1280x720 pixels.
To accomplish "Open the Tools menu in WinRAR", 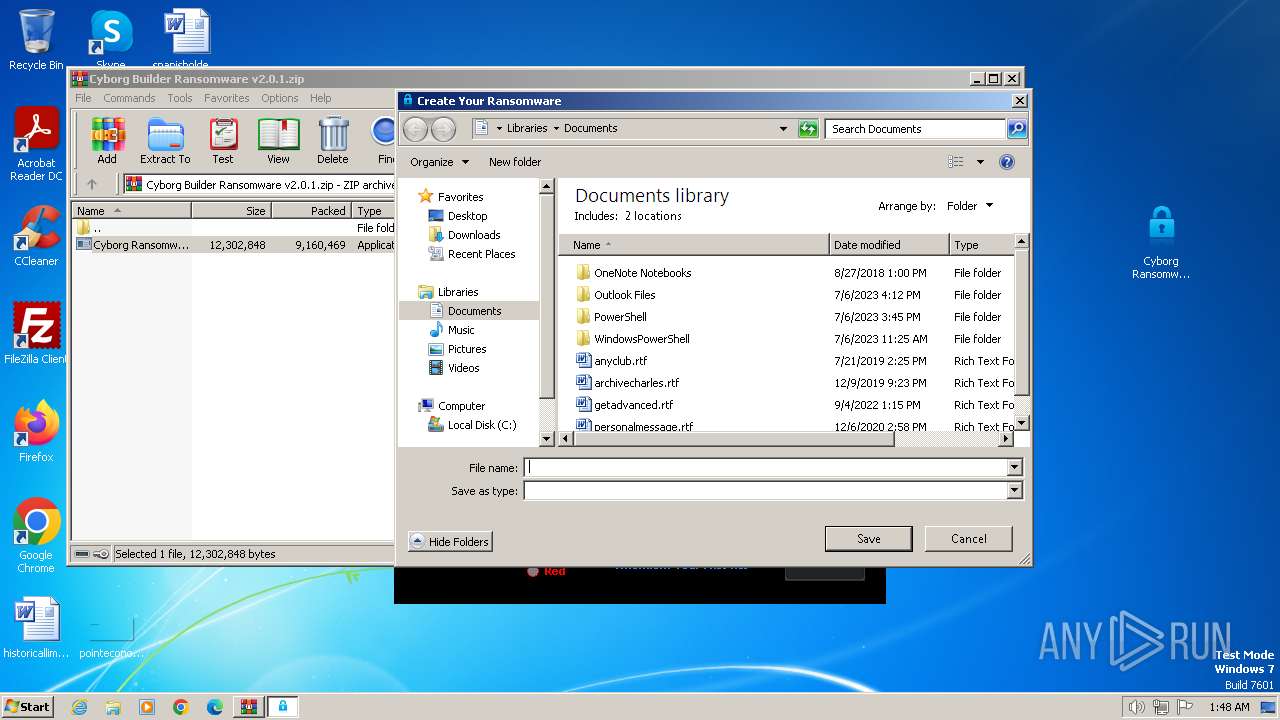I will click(x=180, y=98).
